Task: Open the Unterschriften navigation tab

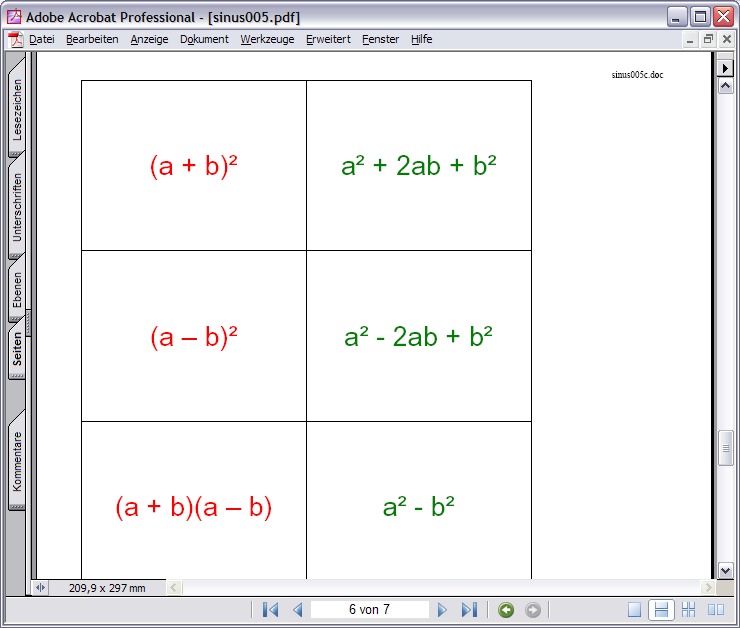Action: (x=17, y=207)
